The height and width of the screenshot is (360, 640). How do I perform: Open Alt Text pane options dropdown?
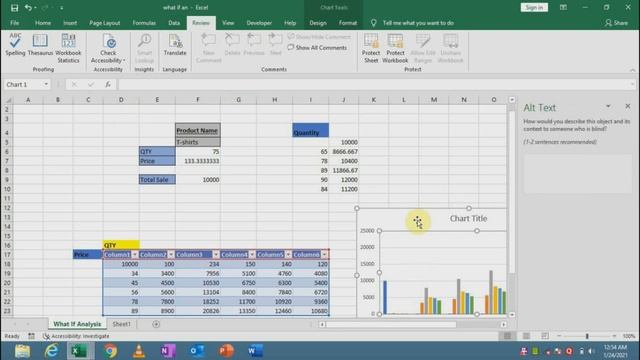(608, 107)
